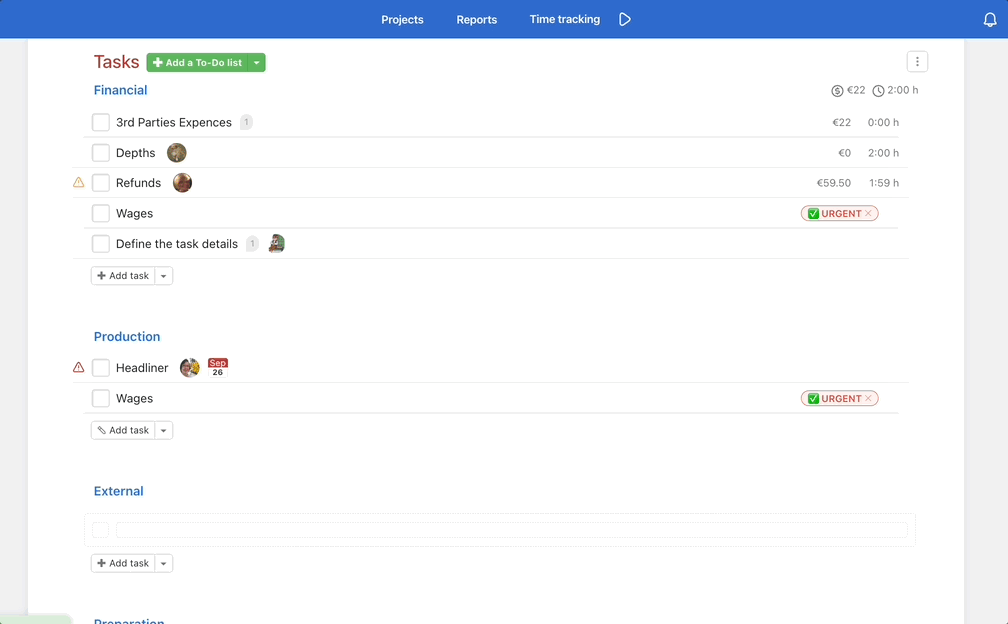
Task: Click the assignee avatar on Depths task
Action: tap(177, 153)
